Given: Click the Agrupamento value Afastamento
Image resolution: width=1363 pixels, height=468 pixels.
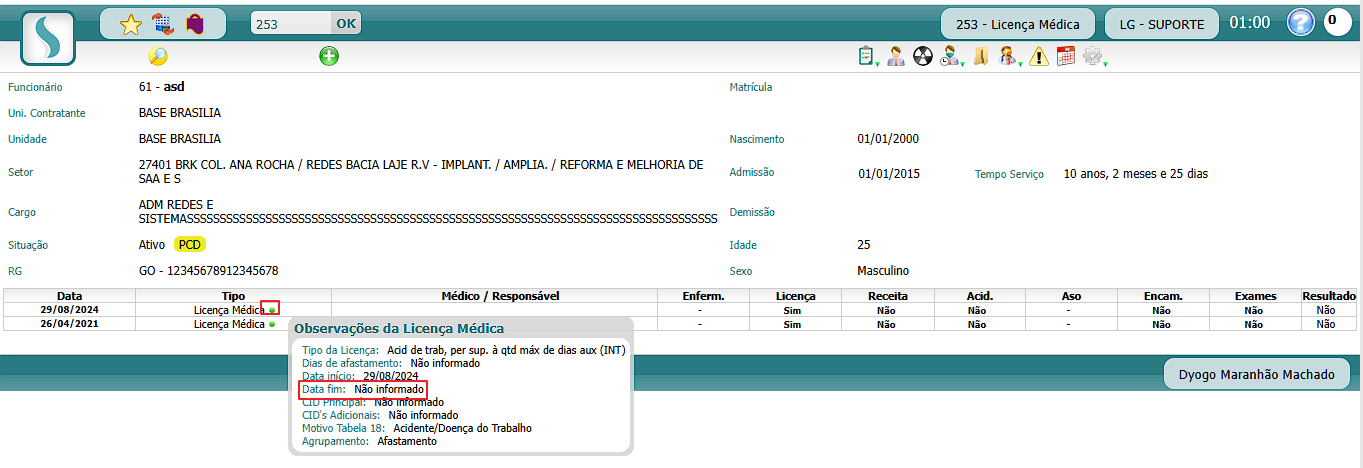Looking at the screenshot, I should (x=407, y=441).
